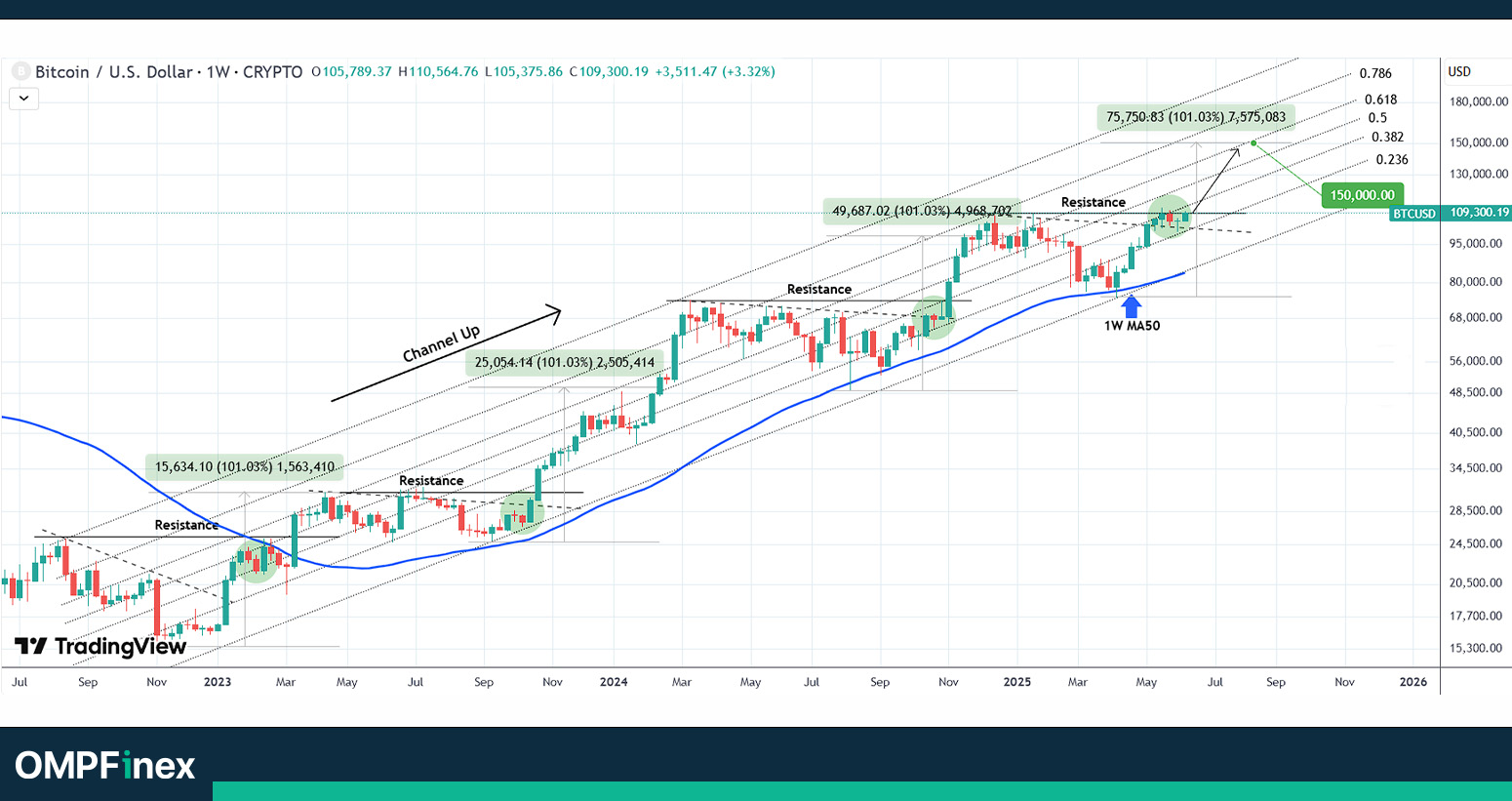Click the 48,500.00 price axis label
The height and width of the screenshot is (801, 1512).
tap(1476, 393)
